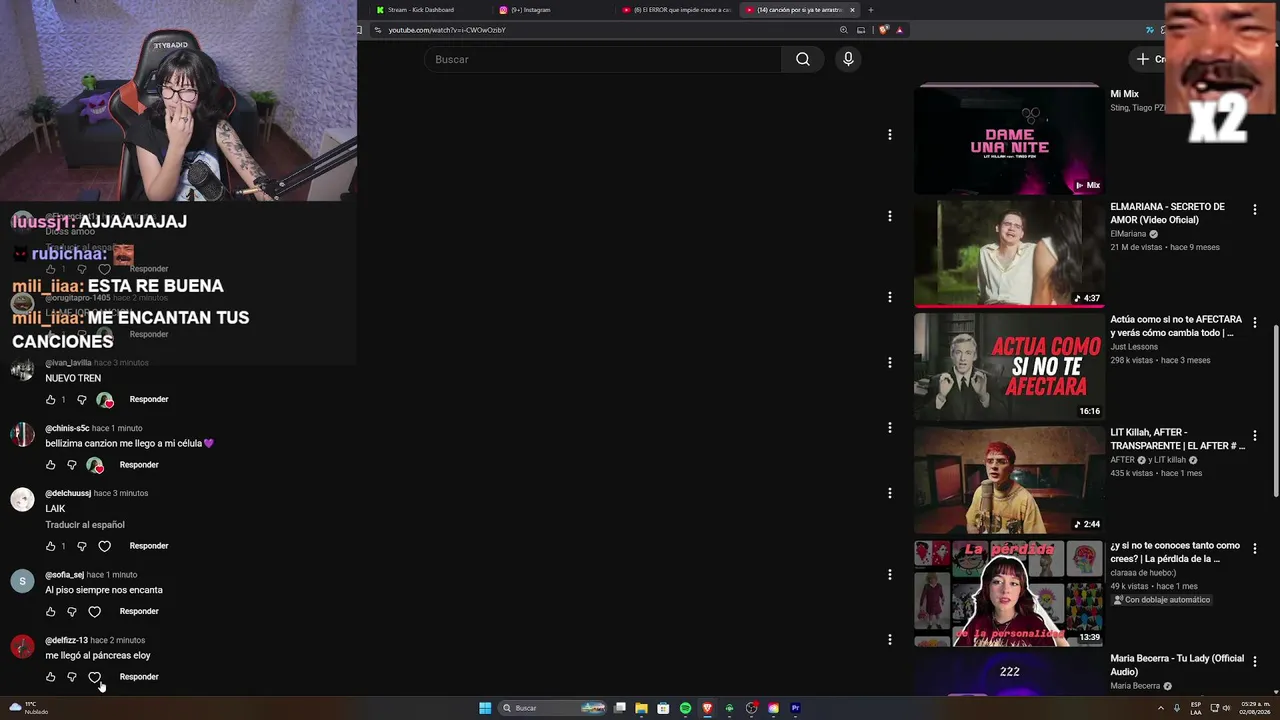Reply to the LAIK comment

[x=149, y=546]
